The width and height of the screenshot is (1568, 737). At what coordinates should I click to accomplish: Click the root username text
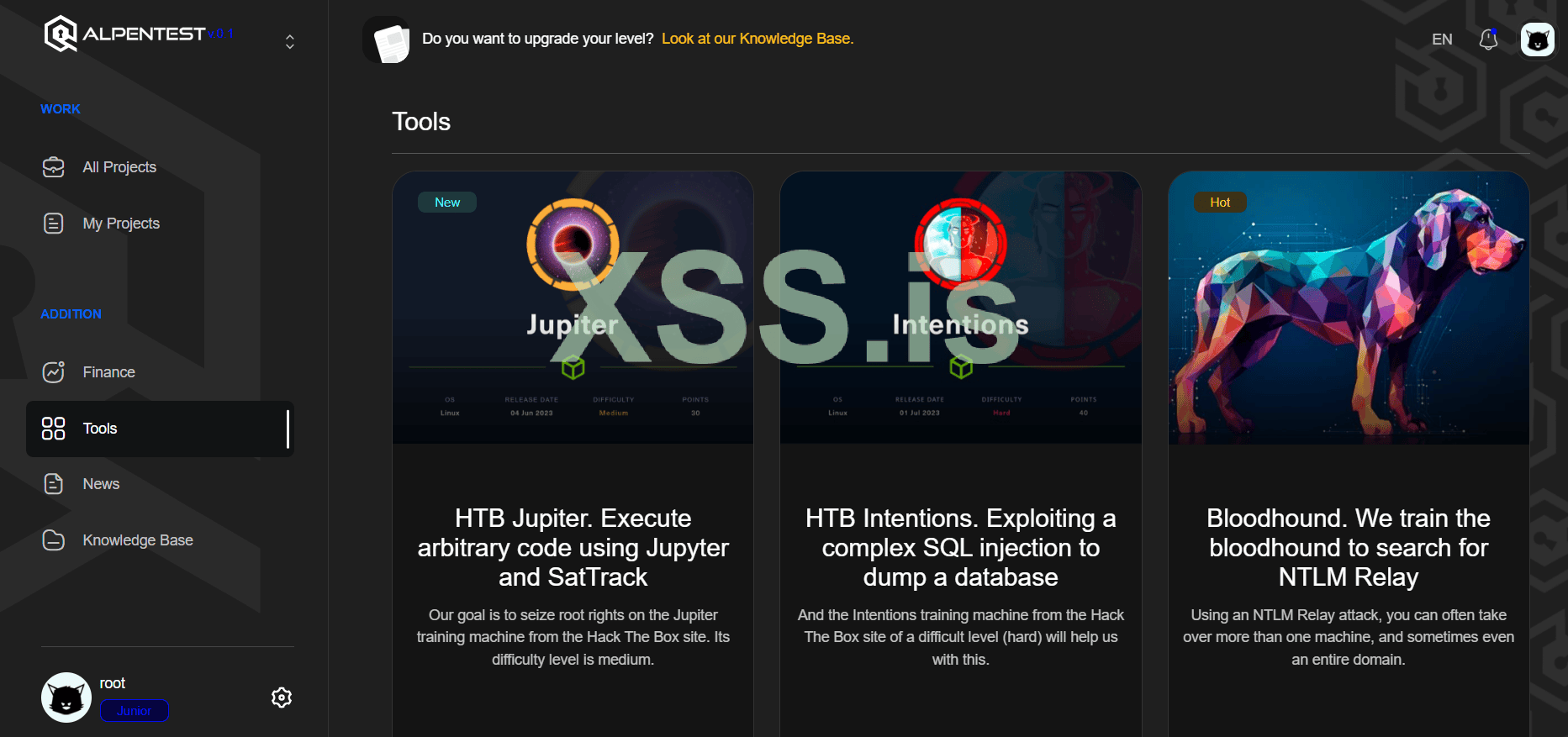(113, 683)
